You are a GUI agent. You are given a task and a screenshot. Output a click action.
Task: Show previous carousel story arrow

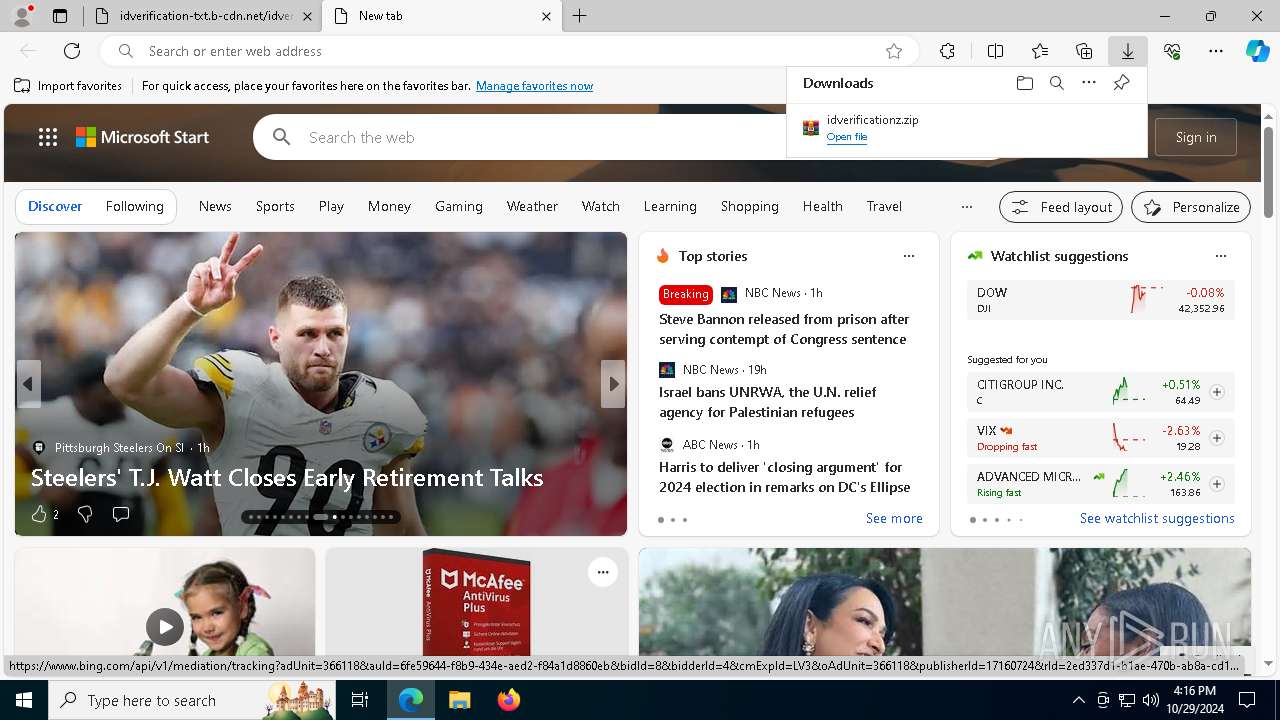pyautogui.click(x=28, y=384)
